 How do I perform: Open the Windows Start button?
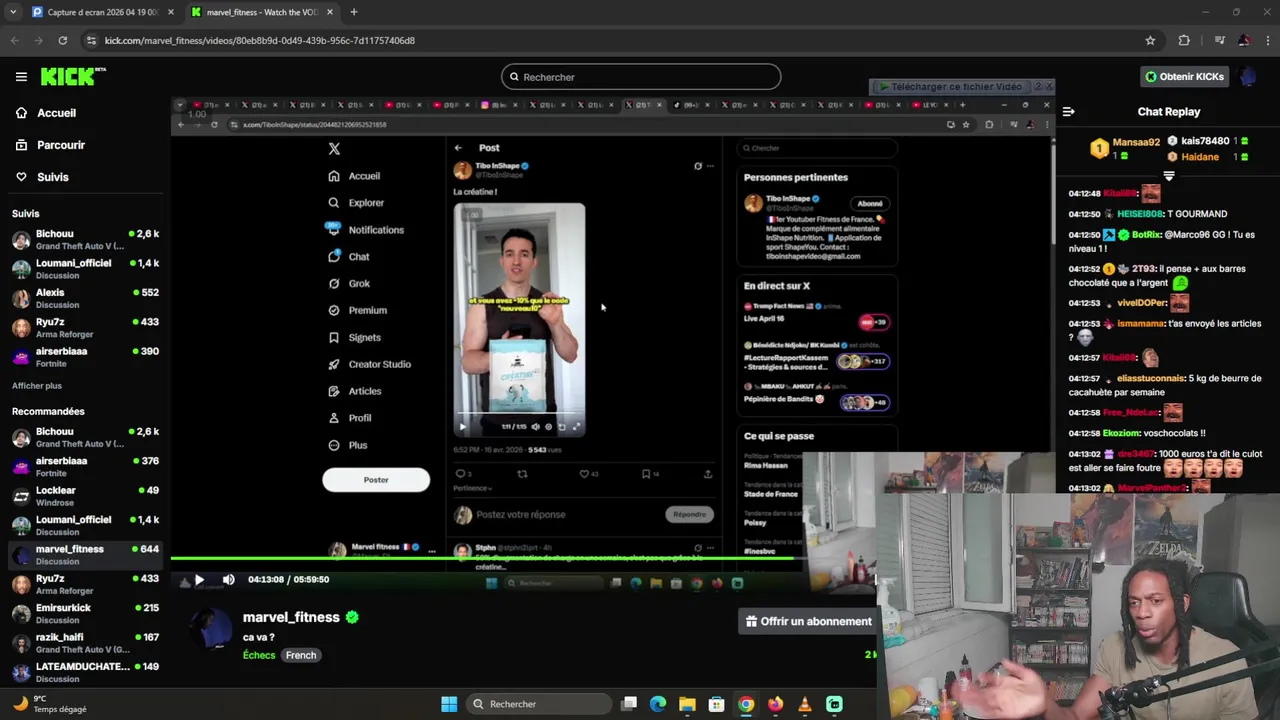[449, 704]
